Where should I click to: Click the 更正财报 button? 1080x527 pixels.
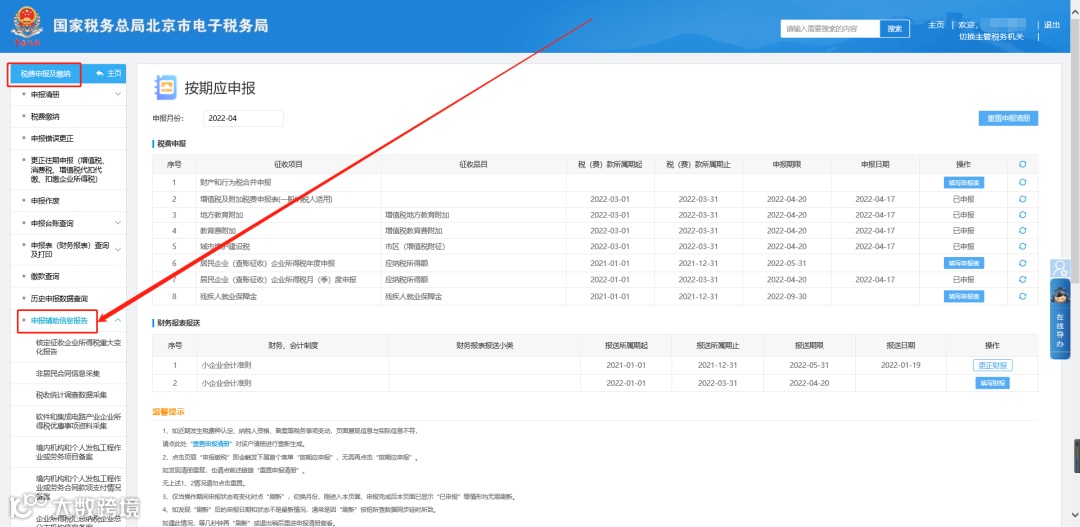coord(992,365)
